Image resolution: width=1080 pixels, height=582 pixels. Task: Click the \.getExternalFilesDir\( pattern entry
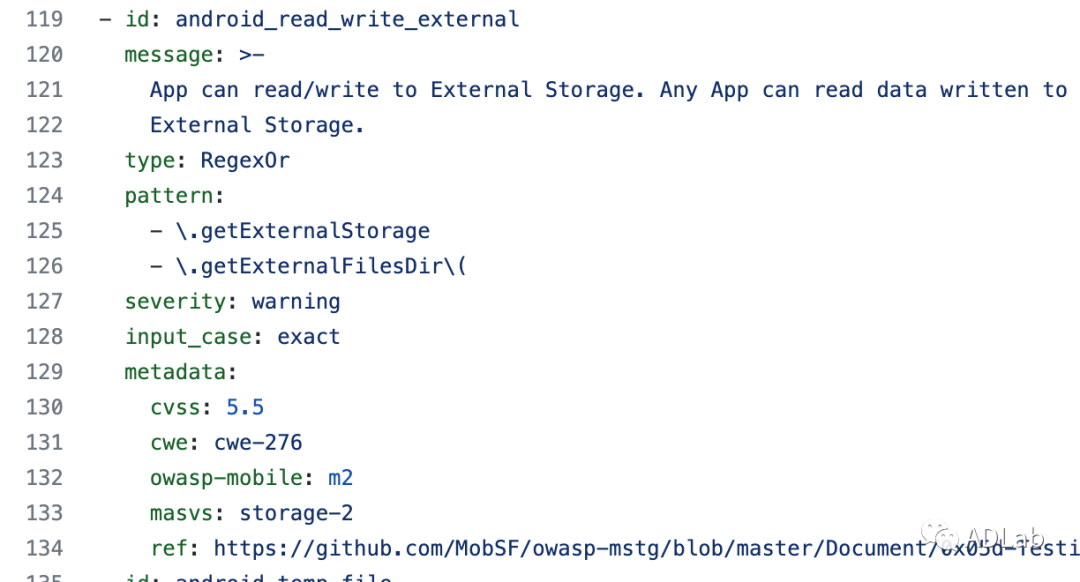[321, 266]
